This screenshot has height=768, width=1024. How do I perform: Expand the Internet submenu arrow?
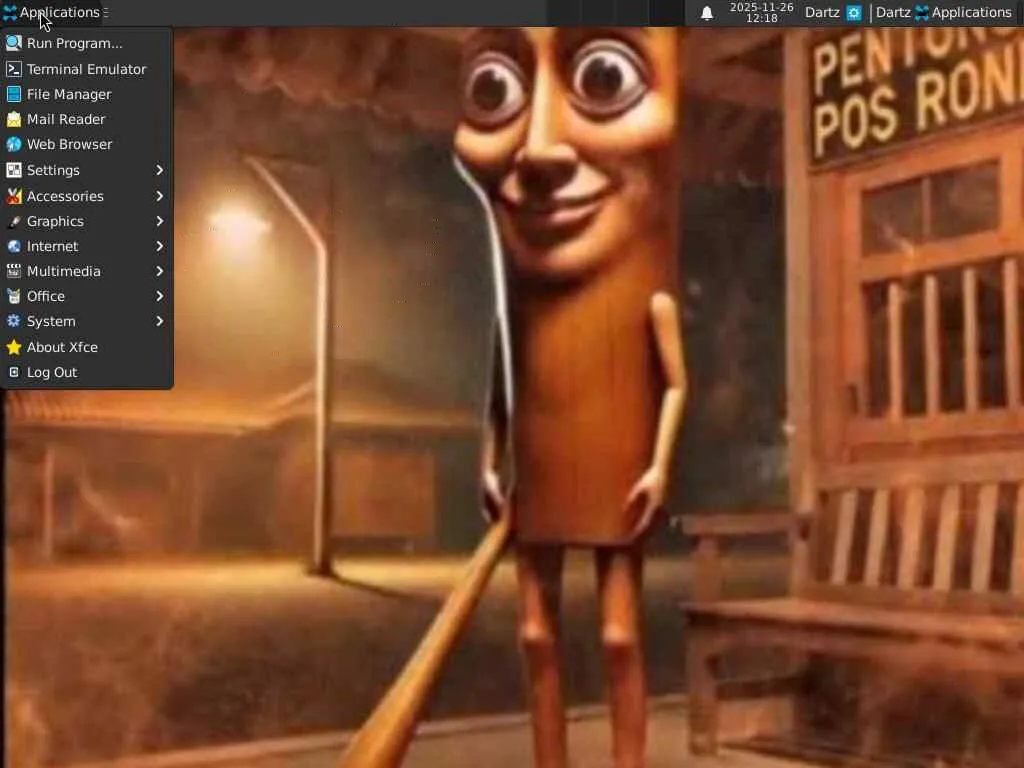(x=159, y=246)
